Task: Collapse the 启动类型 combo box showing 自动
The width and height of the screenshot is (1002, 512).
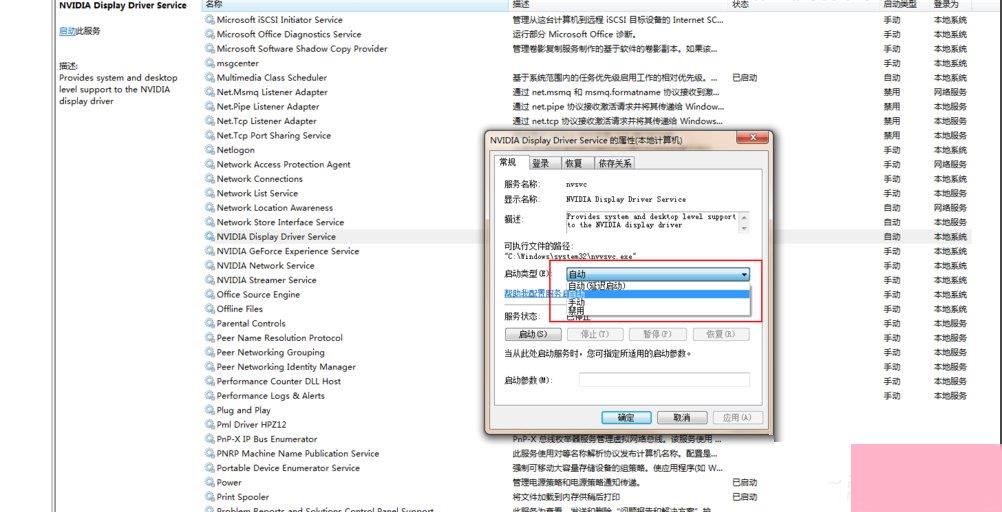Action: coord(658,274)
